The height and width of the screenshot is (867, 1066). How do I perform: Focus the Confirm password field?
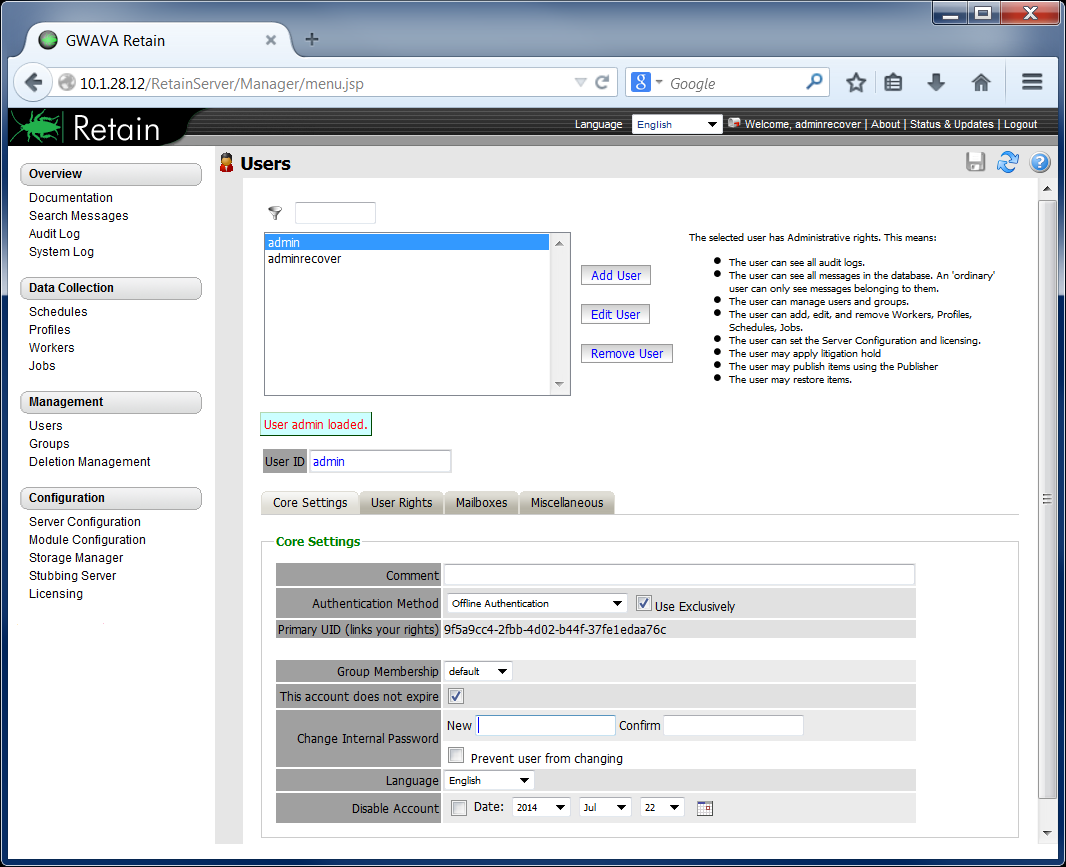pyautogui.click(x=733, y=726)
